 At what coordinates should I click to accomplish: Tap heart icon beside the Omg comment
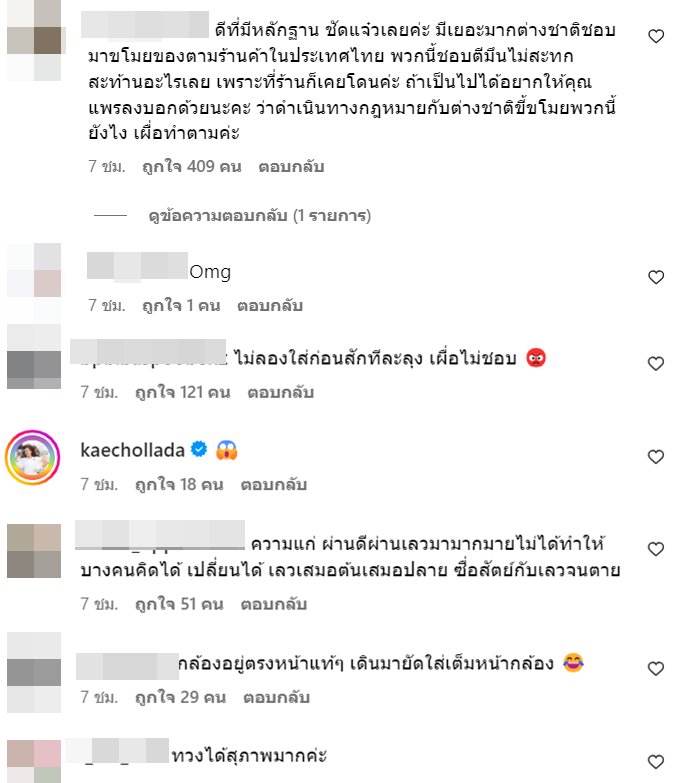coord(656,277)
